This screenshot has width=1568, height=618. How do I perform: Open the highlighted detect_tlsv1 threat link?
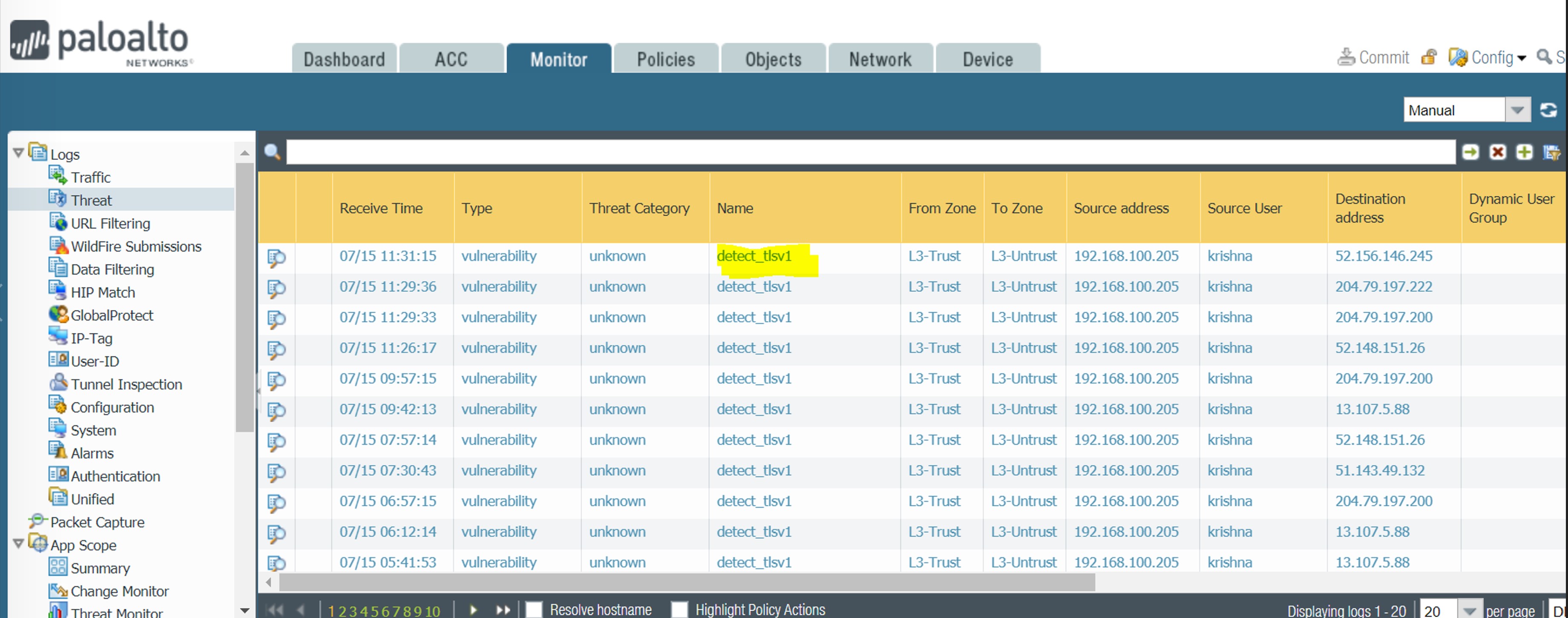coord(755,256)
